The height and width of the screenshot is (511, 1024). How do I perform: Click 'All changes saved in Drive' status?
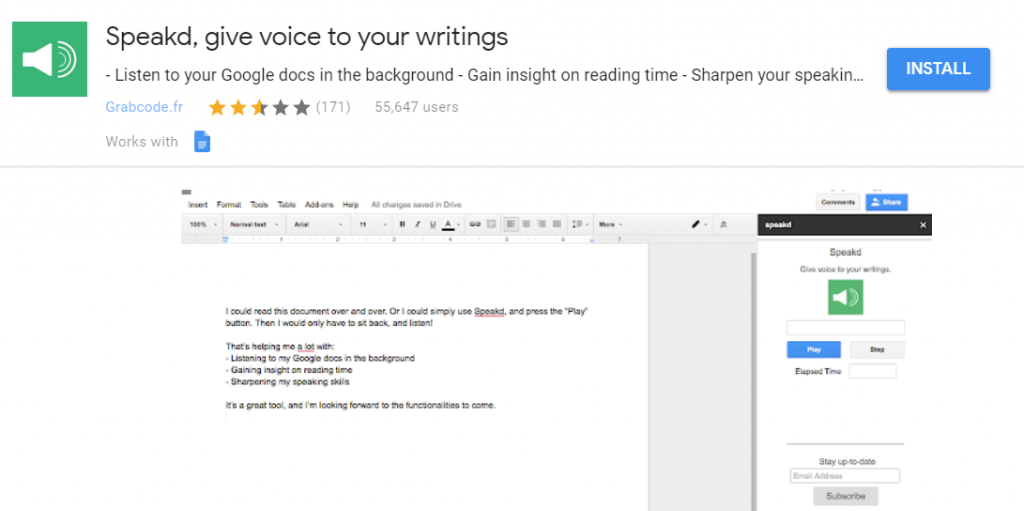pyautogui.click(x=416, y=205)
